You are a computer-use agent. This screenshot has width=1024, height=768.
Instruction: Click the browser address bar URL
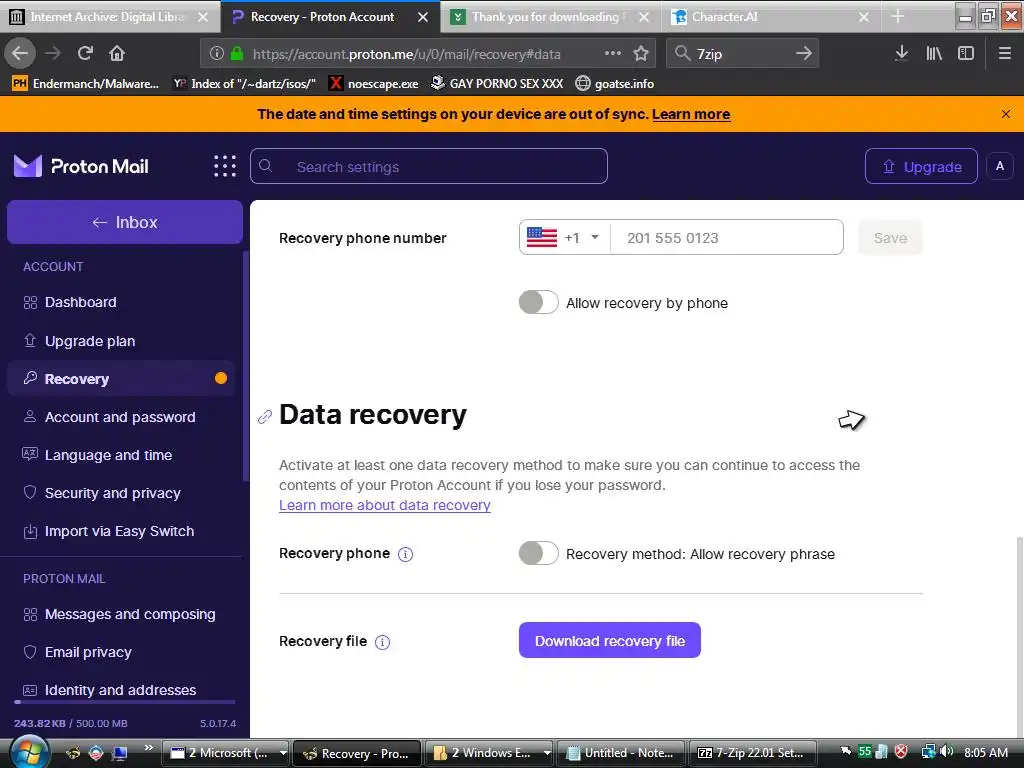(406, 54)
